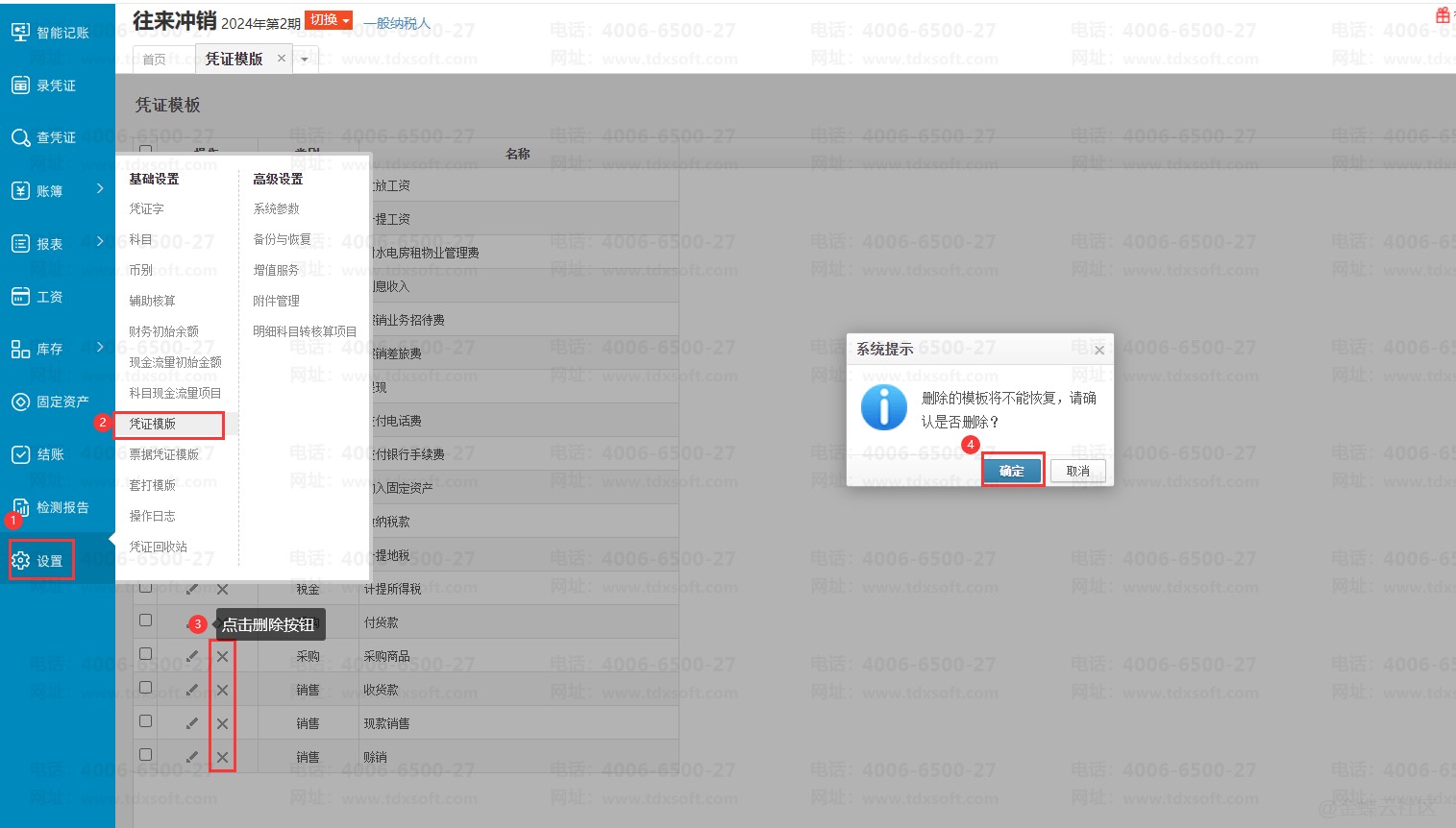The height and width of the screenshot is (828, 1456).
Task: Select 币别 in the settings menu
Action: tap(140, 270)
